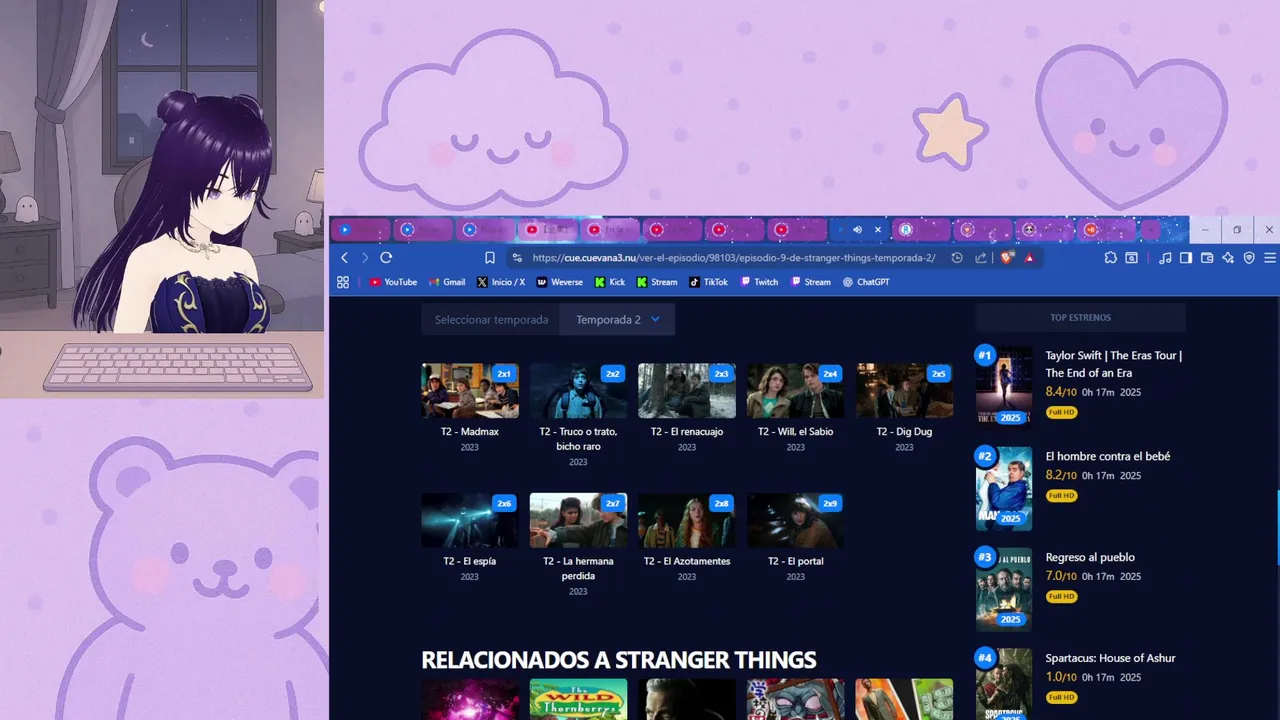The image size is (1280, 720).
Task: Open the playlist music note icon
Action: click(x=1165, y=258)
